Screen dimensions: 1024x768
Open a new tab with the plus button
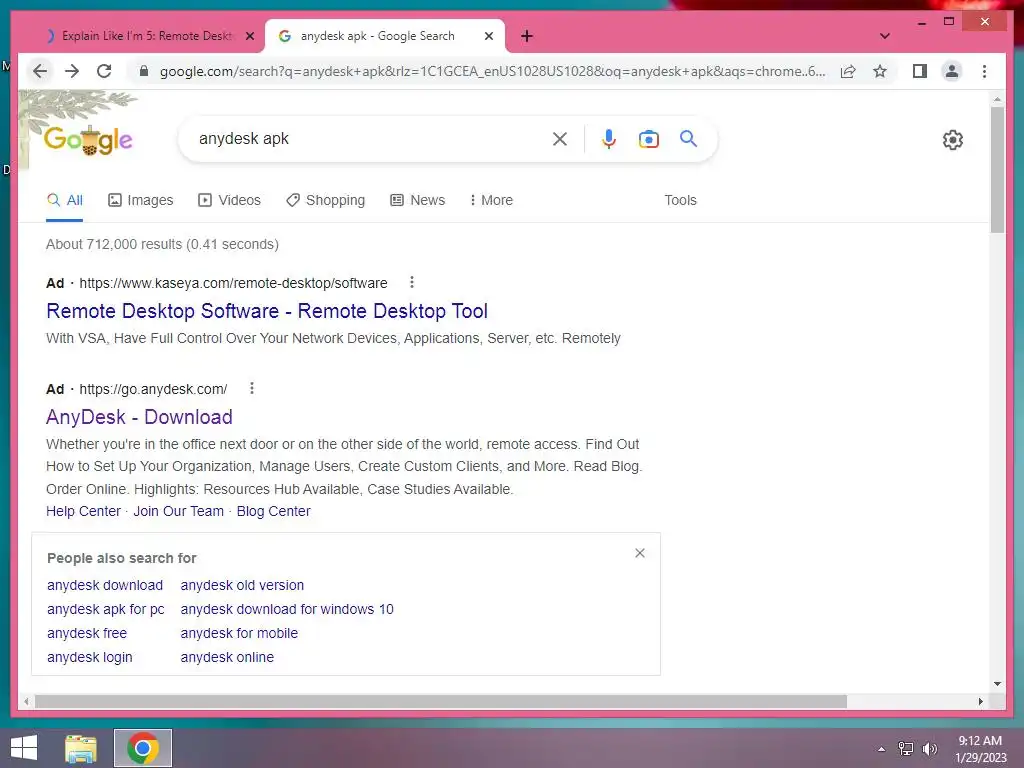[527, 36]
